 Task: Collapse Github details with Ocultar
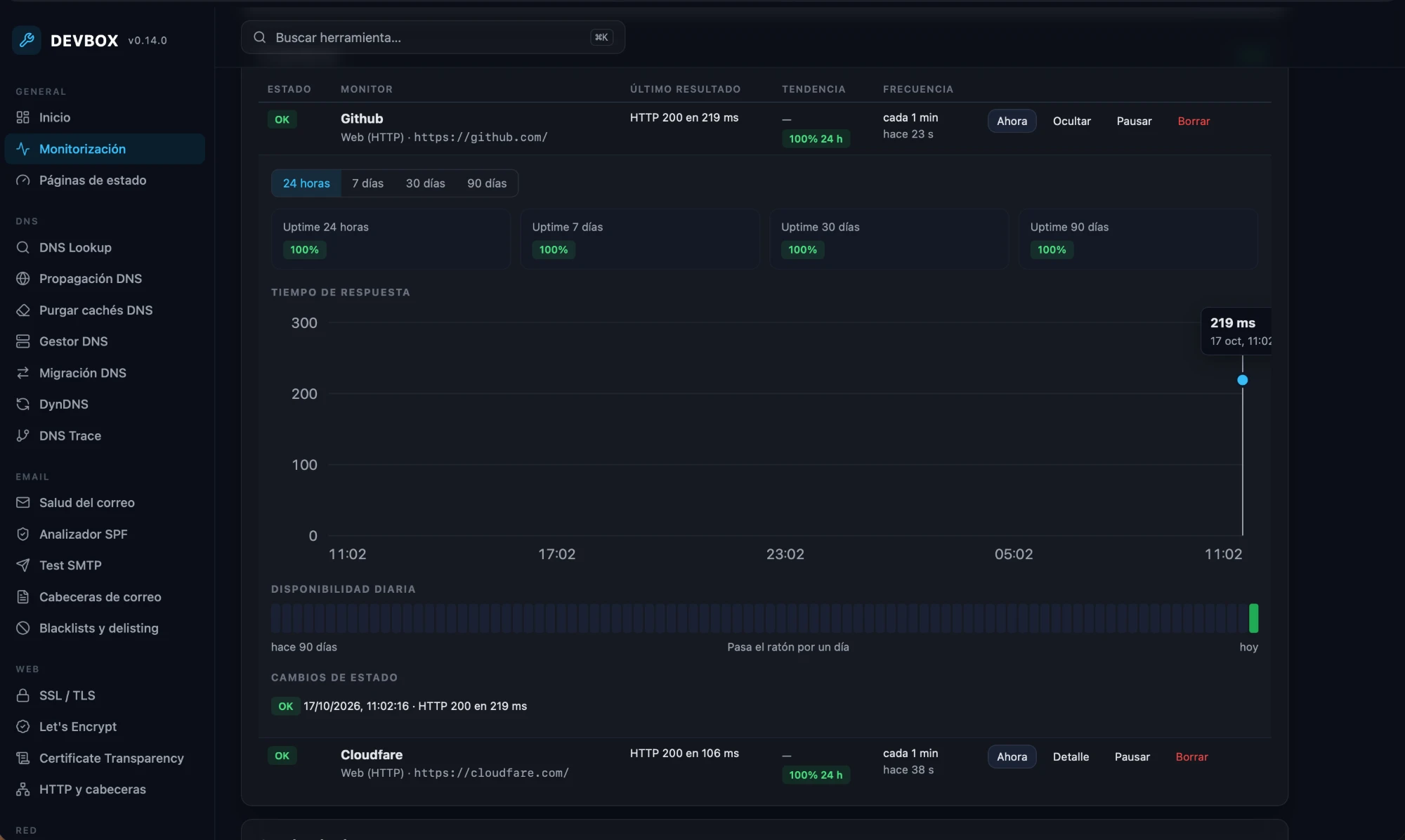[1071, 121]
